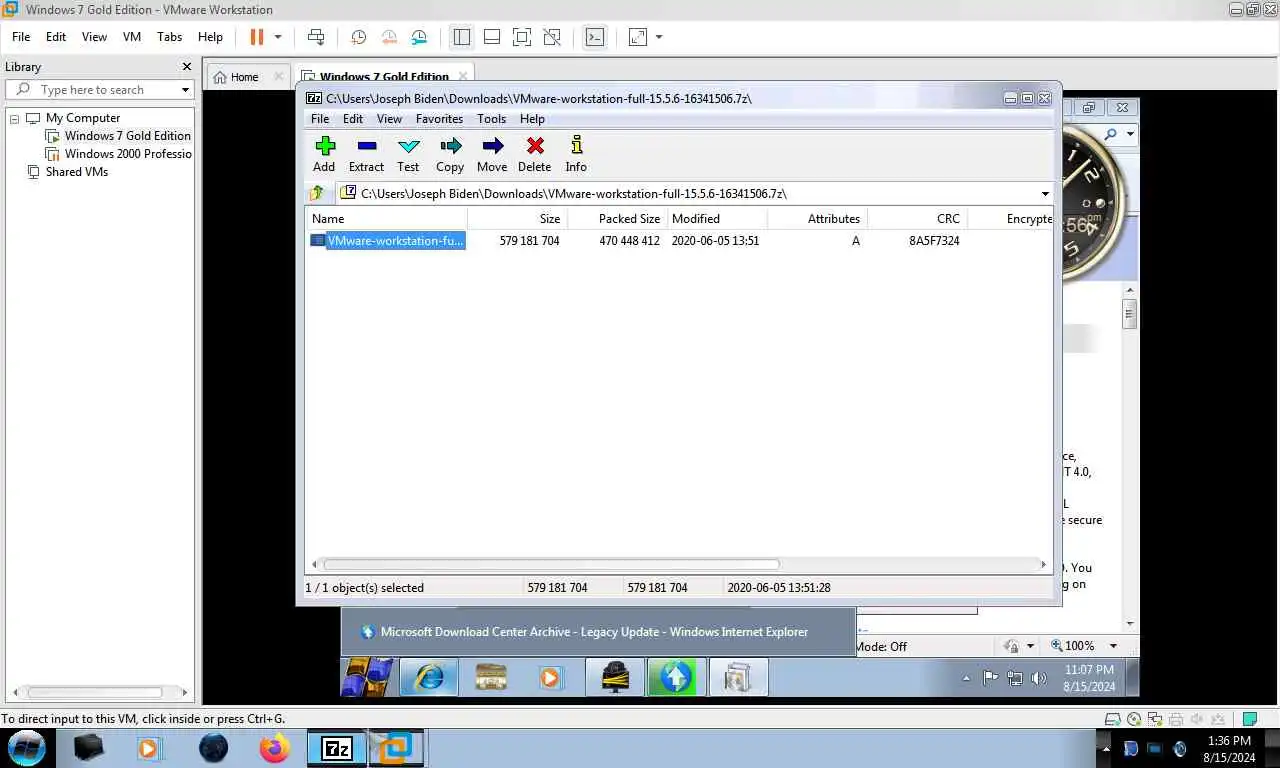Viewport: 1280px width, 768px height.
Task: Run Test on the selected archive
Action: (408, 155)
